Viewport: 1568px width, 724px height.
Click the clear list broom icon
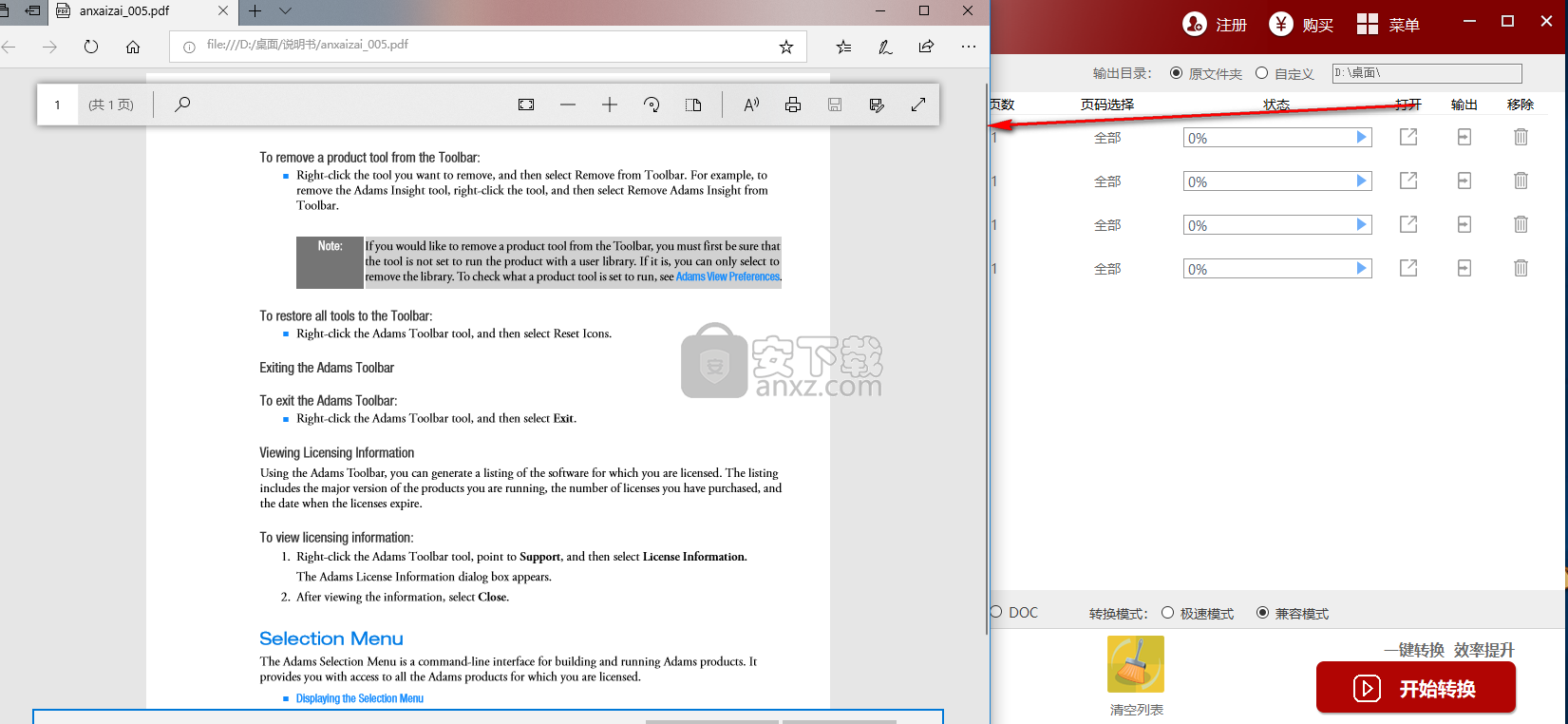tap(1136, 664)
